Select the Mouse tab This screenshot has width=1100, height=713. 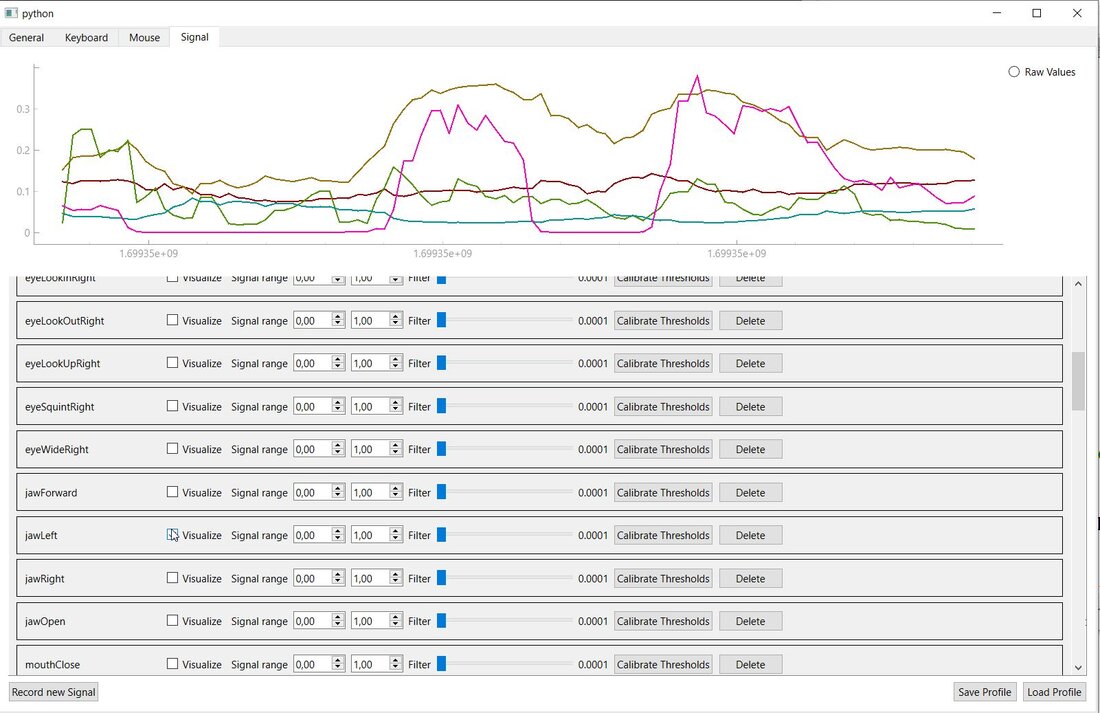tap(144, 37)
